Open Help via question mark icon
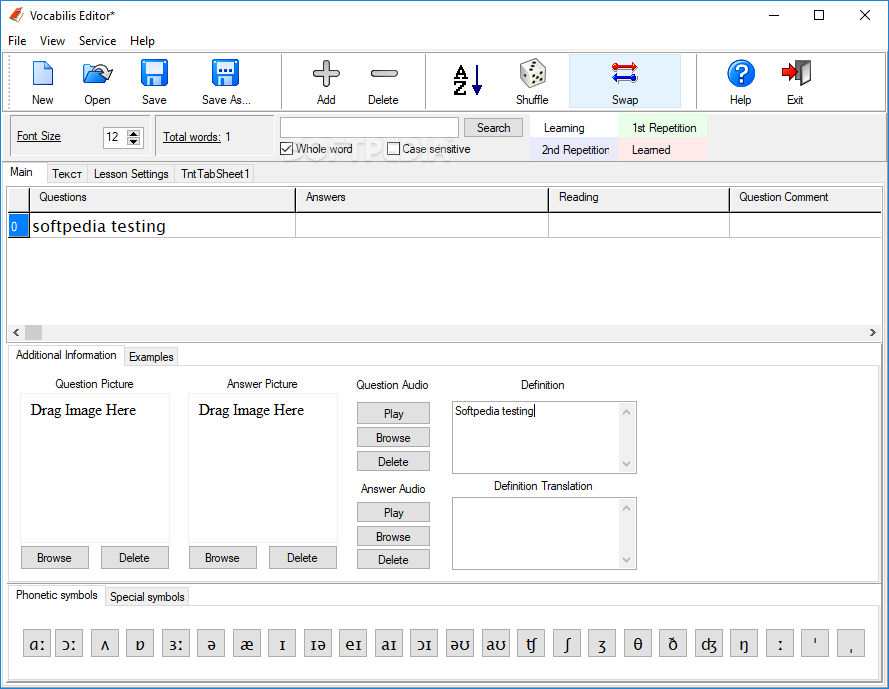The height and width of the screenshot is (689, 889). click(x=740, y=82)
